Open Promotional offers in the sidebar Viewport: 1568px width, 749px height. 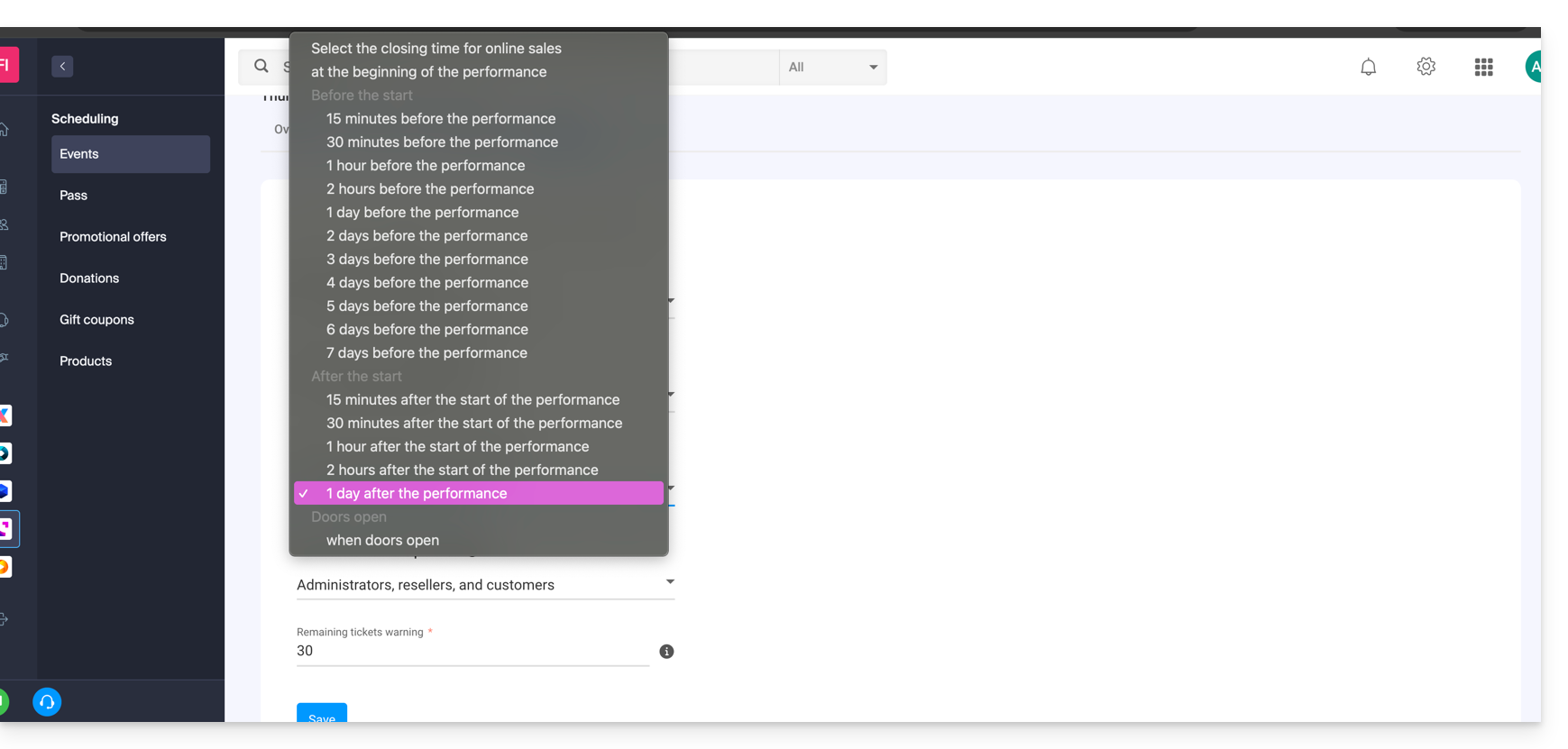pos(113,237)
